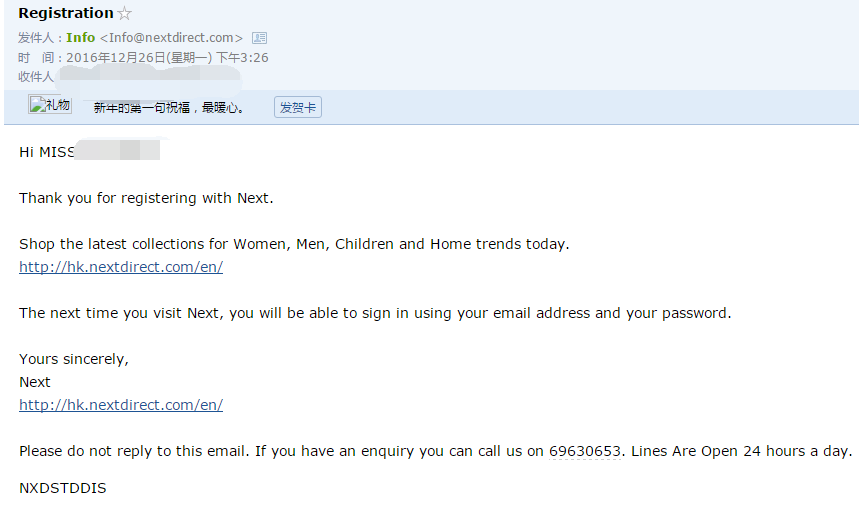
Task: Click the blurred recipient field
Action: click(x=149, y=77)
